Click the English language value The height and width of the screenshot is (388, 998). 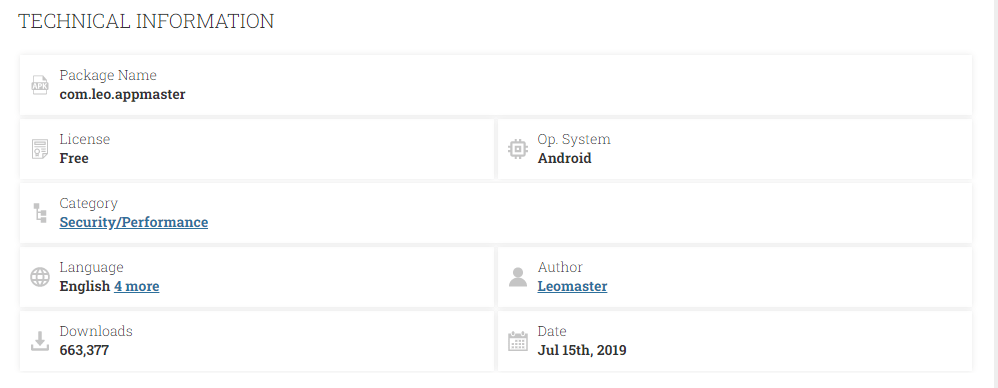coord(85,286)
